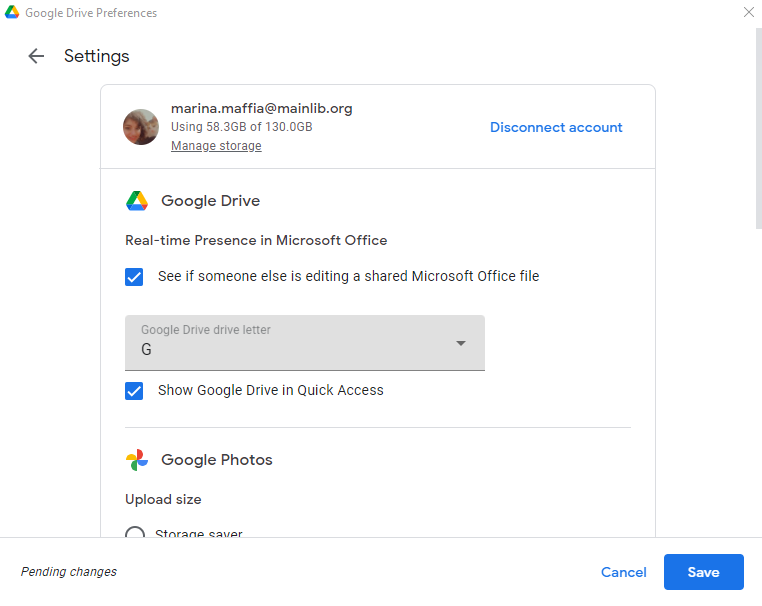This screenshot has width=762, height=606.
Task: Select the Storage saver radio button
Action: 135,532
